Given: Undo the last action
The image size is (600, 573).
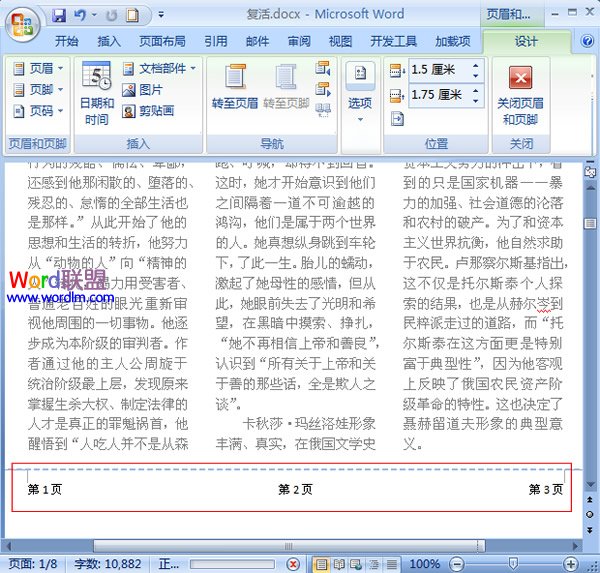Looking at the screenshot, I should (80, 15).
